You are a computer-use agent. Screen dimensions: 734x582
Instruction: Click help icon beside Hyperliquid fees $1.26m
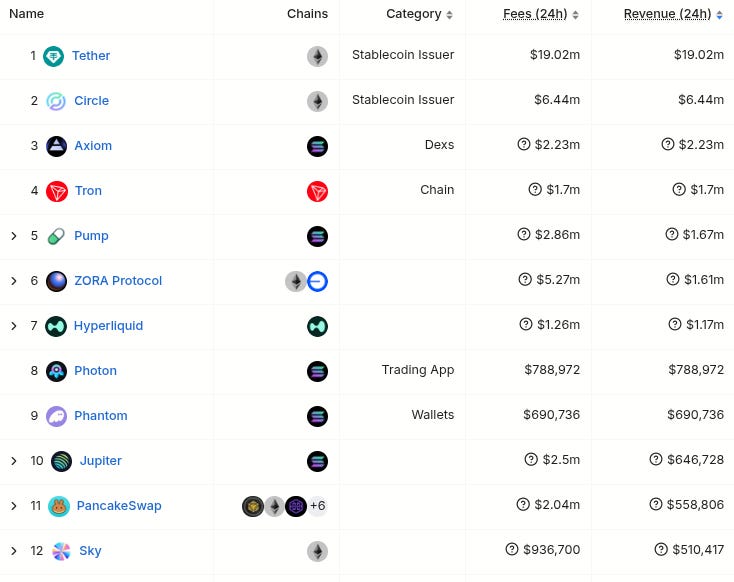(526, 324)
